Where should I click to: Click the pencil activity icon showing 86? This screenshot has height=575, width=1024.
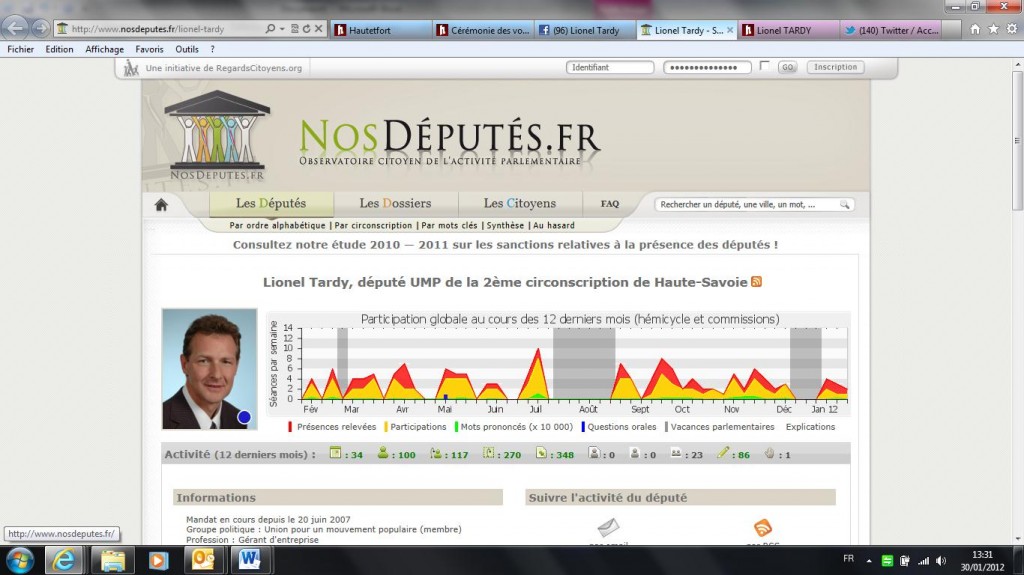[x=722, y=453]
